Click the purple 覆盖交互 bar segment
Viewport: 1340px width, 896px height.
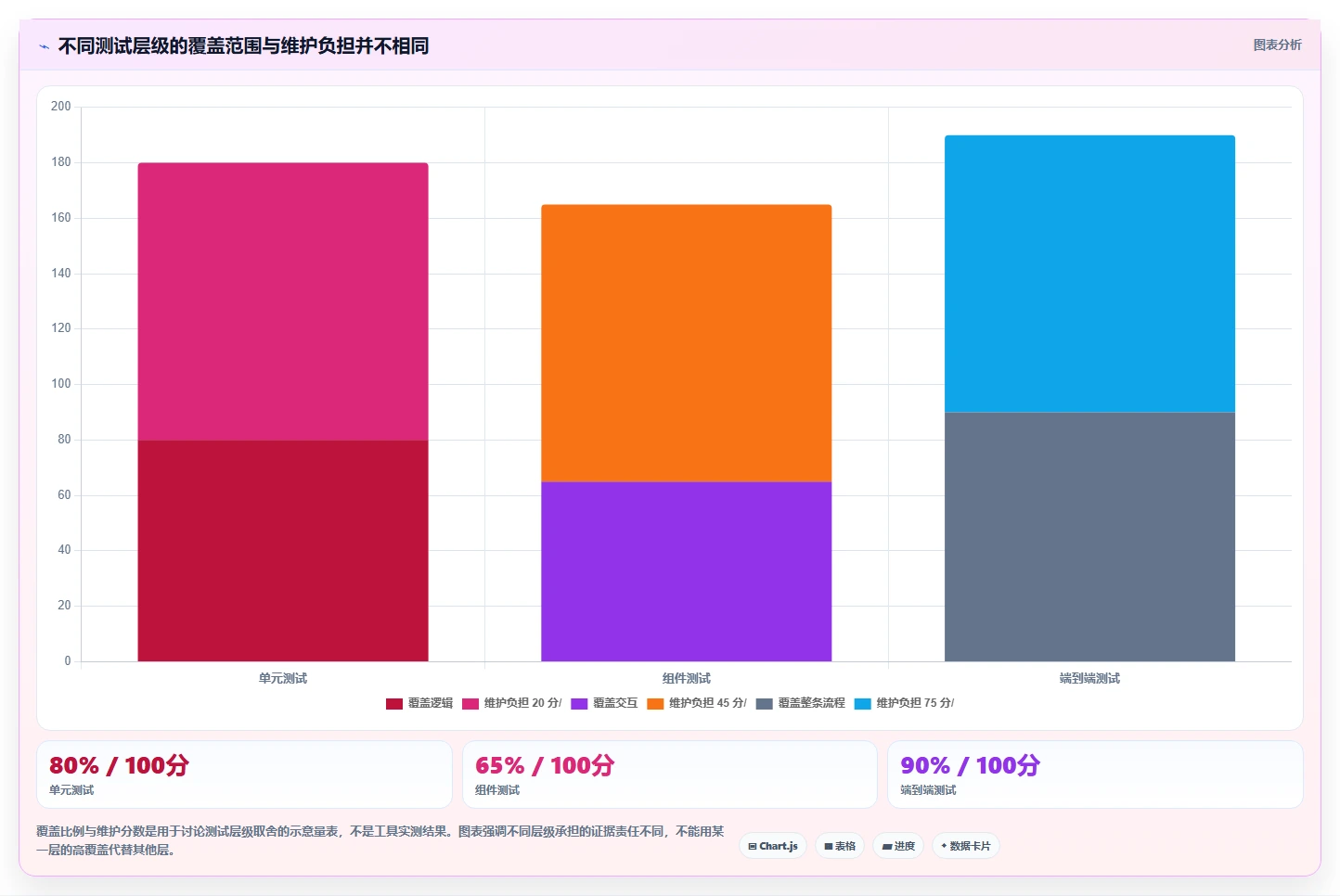pyautogui.click(x=687, y=571)
